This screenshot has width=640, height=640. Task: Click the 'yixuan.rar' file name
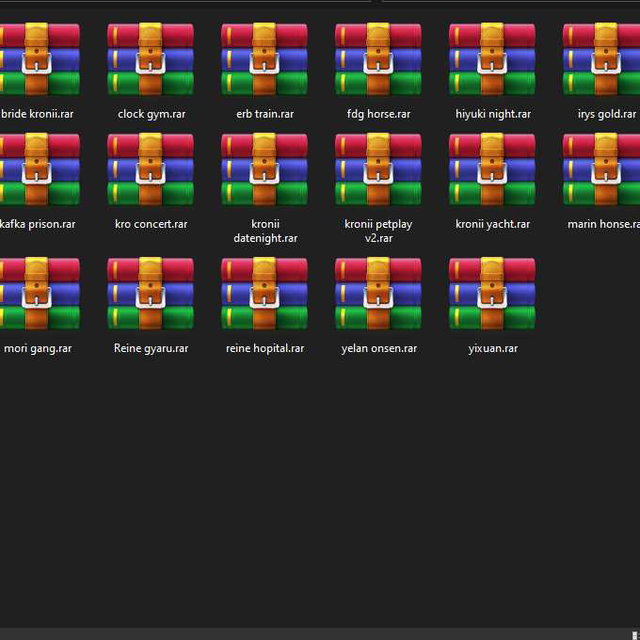493,349
